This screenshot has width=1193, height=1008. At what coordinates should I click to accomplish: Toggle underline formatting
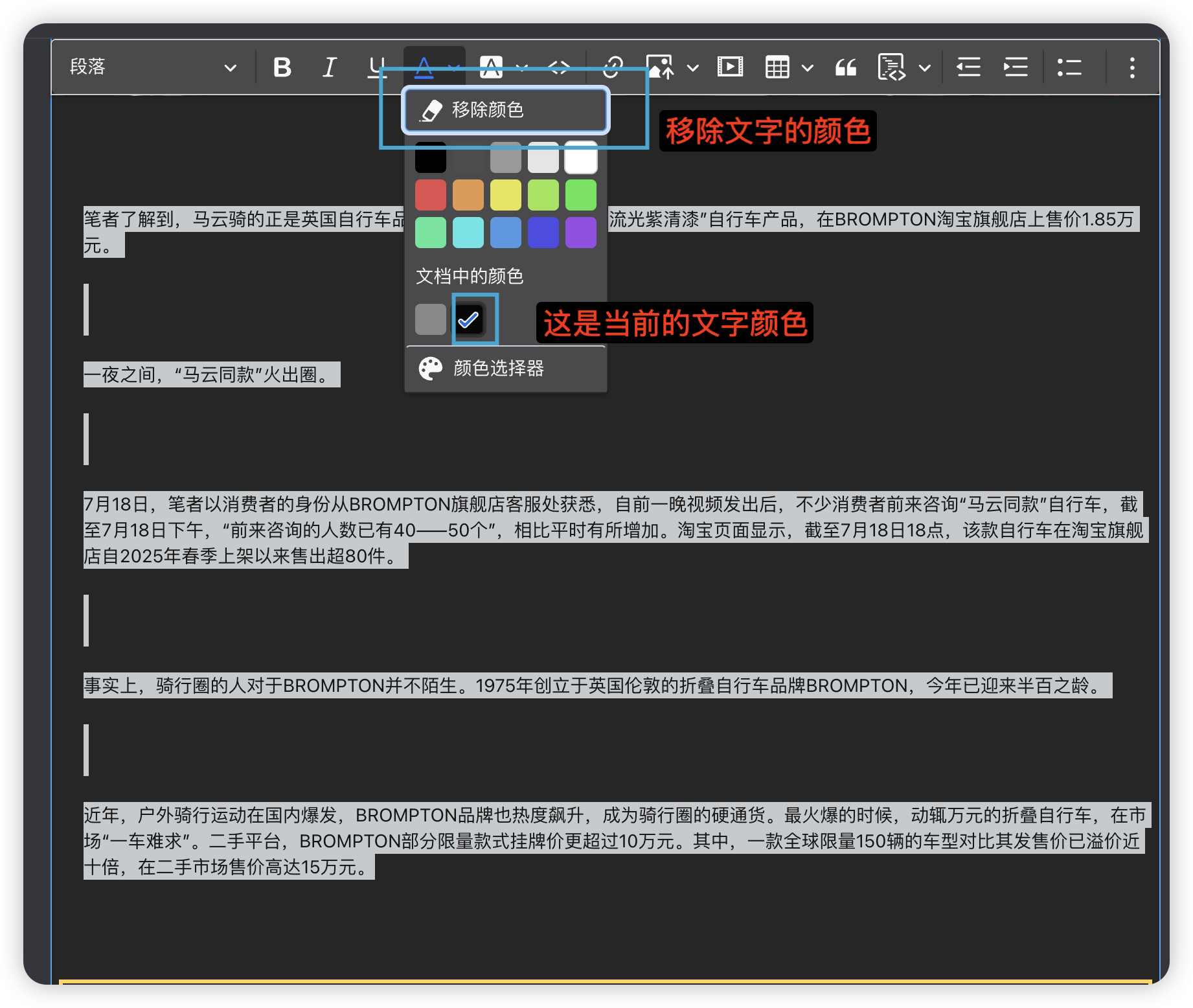376,67
